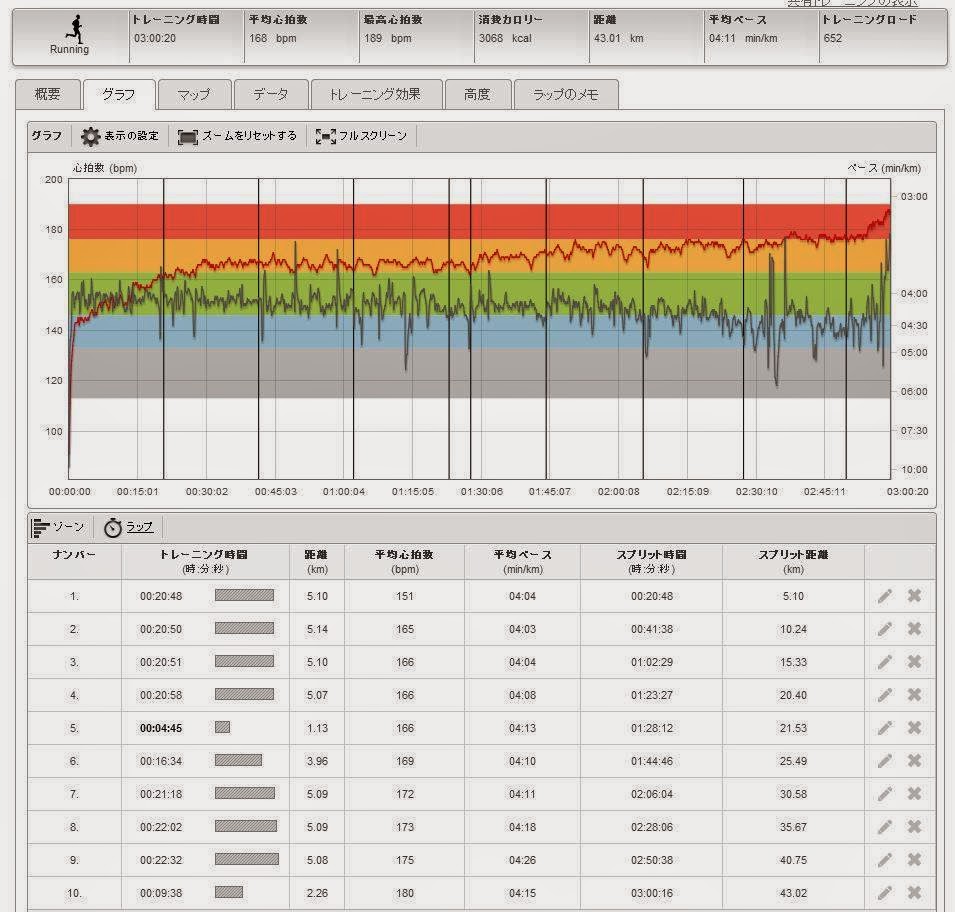Delete lap 6 with X icon
This screenshot has width=955, height=912.
pos(914,761)
